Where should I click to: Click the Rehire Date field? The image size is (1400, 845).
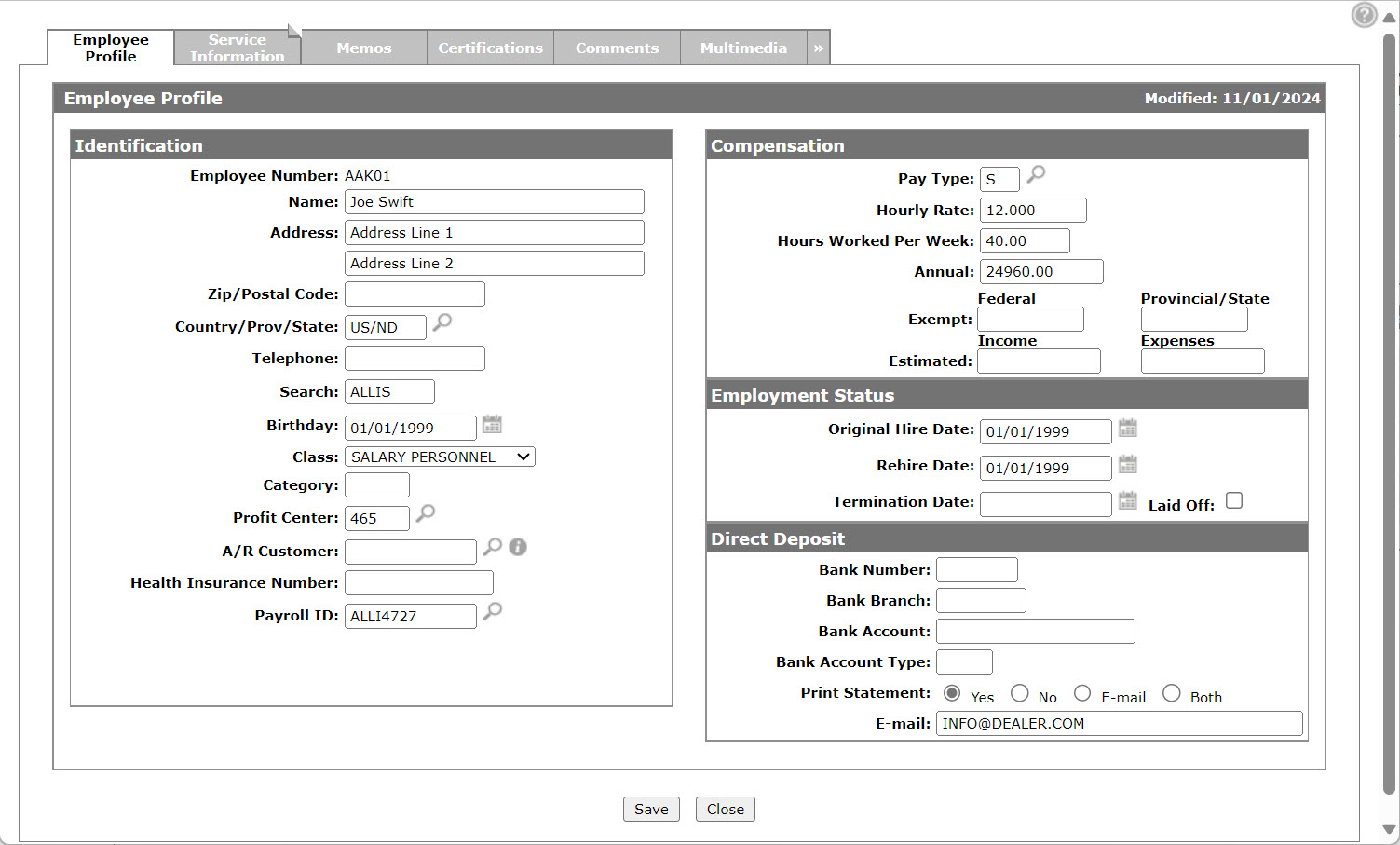(1046, 468)
